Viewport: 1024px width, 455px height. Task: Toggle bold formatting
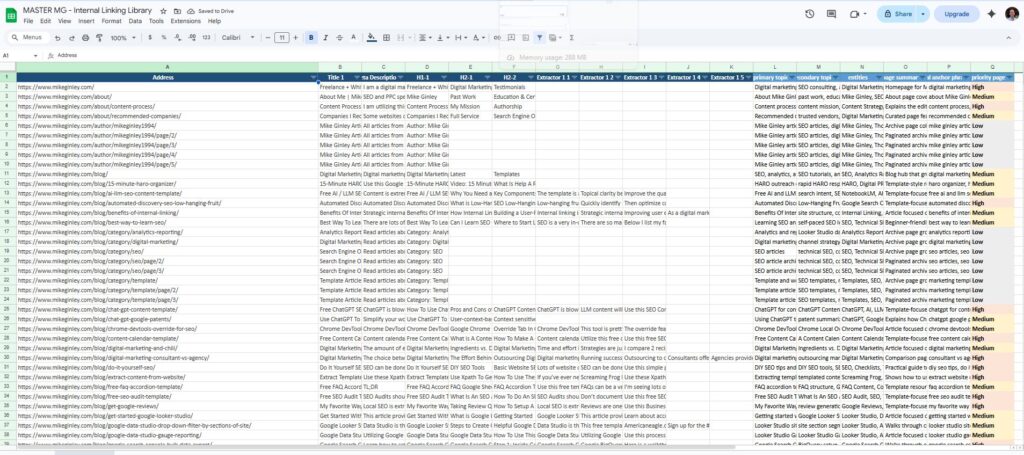pos(311,38)
